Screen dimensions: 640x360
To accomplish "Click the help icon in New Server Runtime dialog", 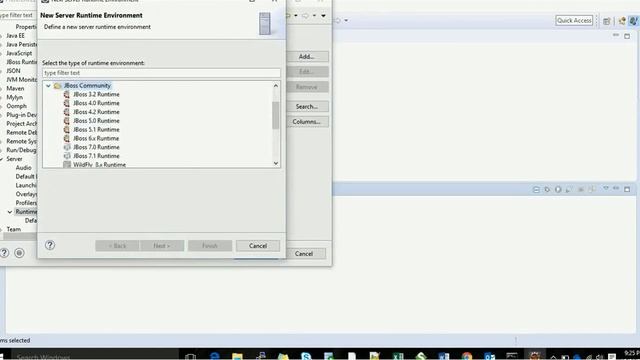I will [50, 245].
